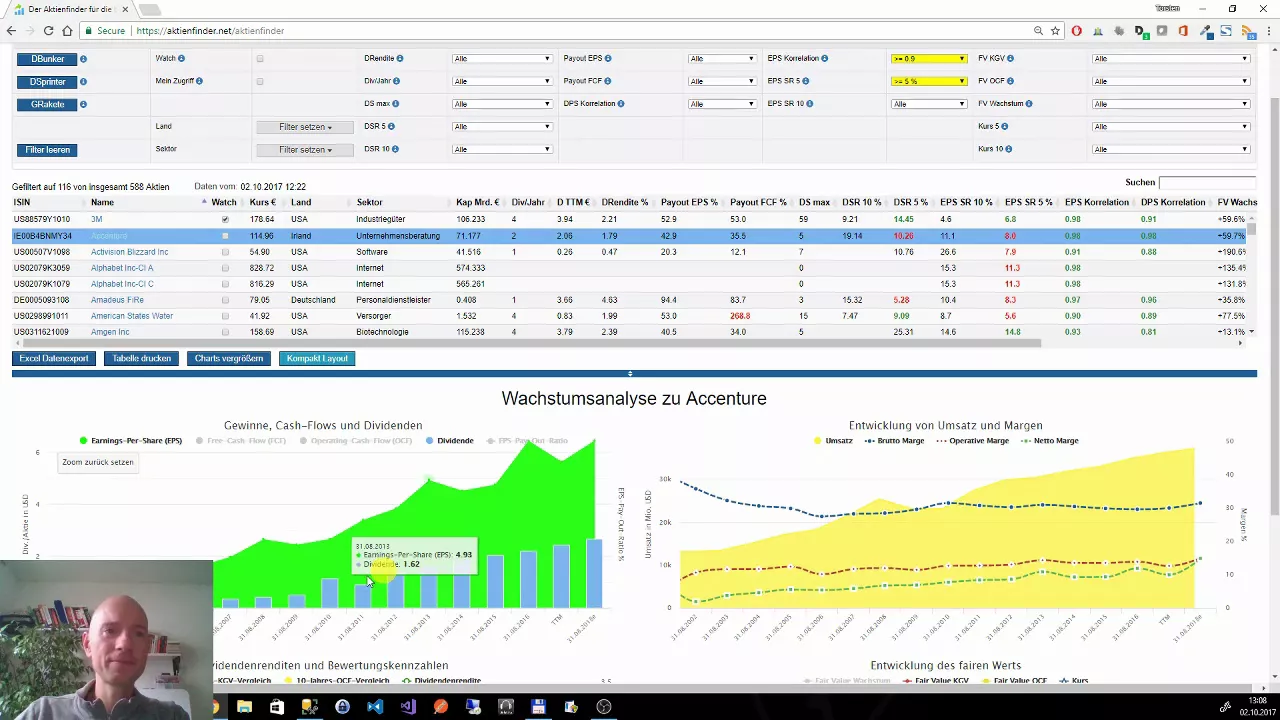Check Watch box for Amadeus FiRe row
Image resolution: width=1280 pixels, height=720 pixels.
[225, 300]
